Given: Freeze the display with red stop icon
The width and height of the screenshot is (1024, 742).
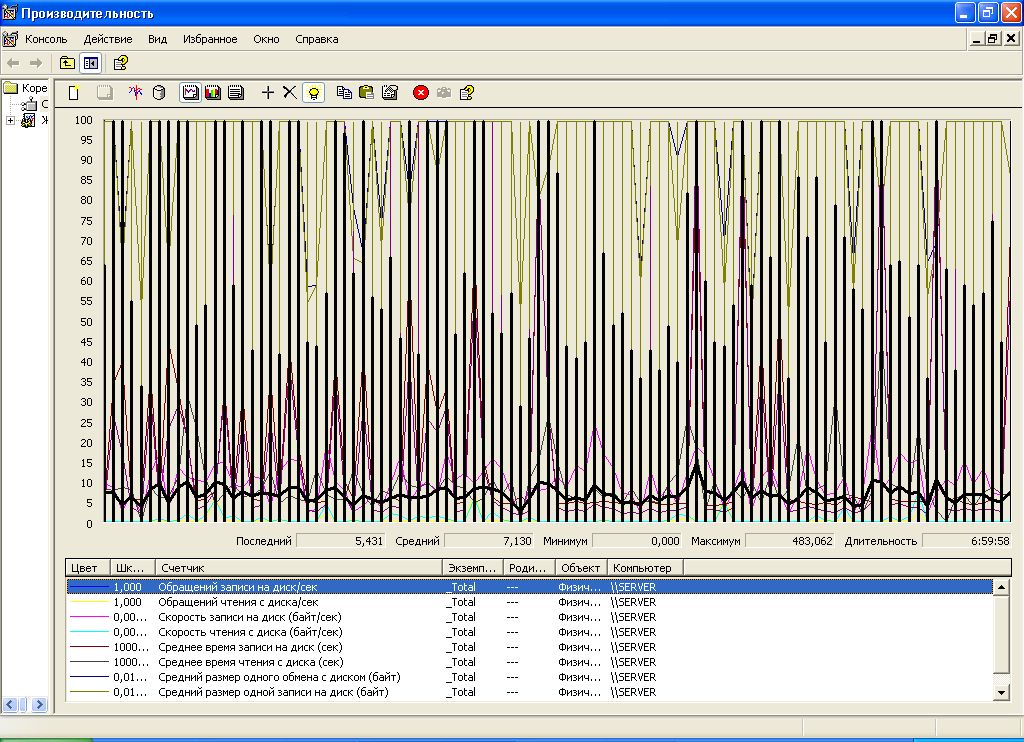Looking at the screenshot, I should click(x=421, y=93).
